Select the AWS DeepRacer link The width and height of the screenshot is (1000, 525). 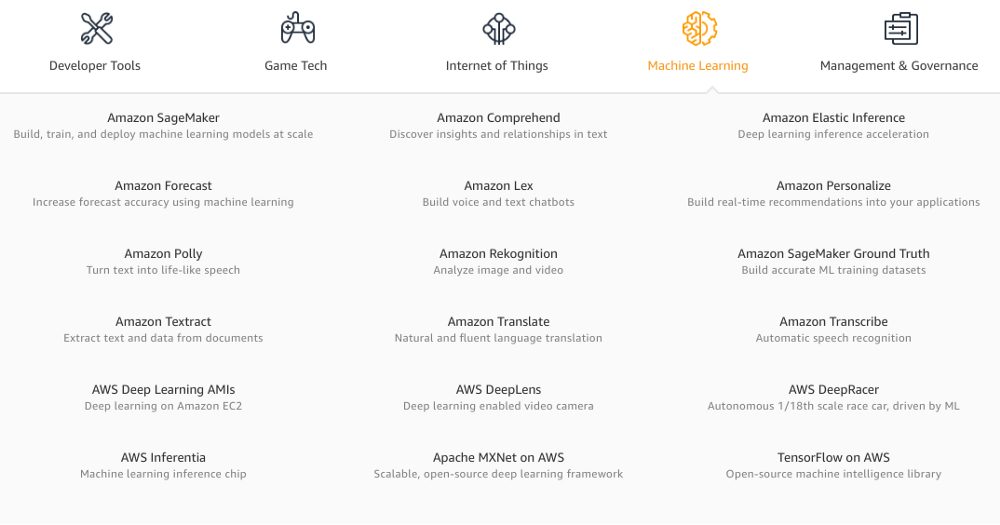pos(834,390)
